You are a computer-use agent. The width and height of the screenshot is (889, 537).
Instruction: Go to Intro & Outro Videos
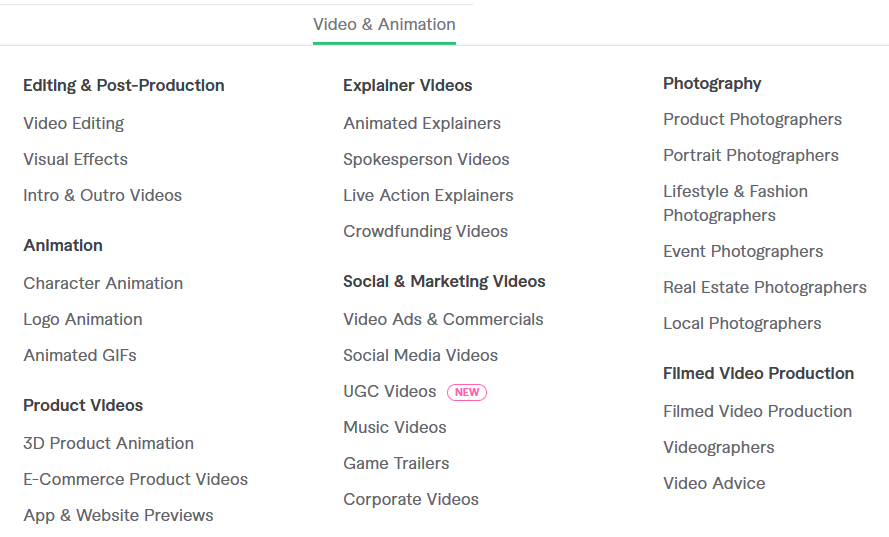103,195
